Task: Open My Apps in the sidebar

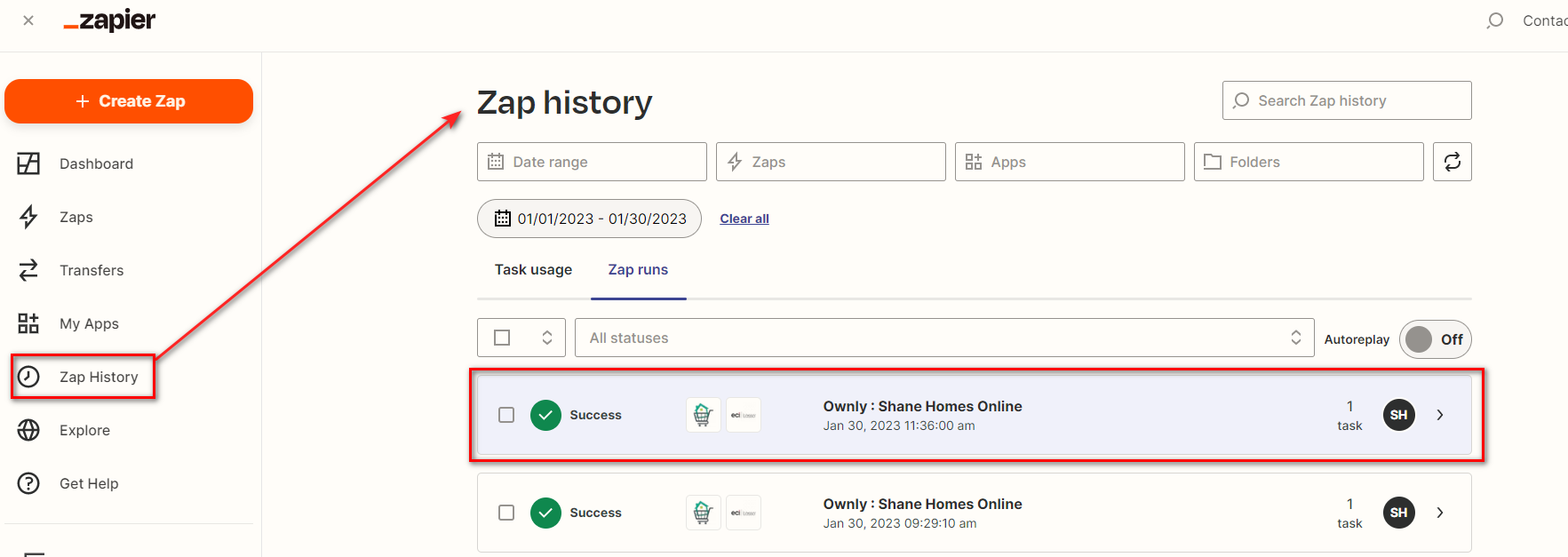Action: 89,323
